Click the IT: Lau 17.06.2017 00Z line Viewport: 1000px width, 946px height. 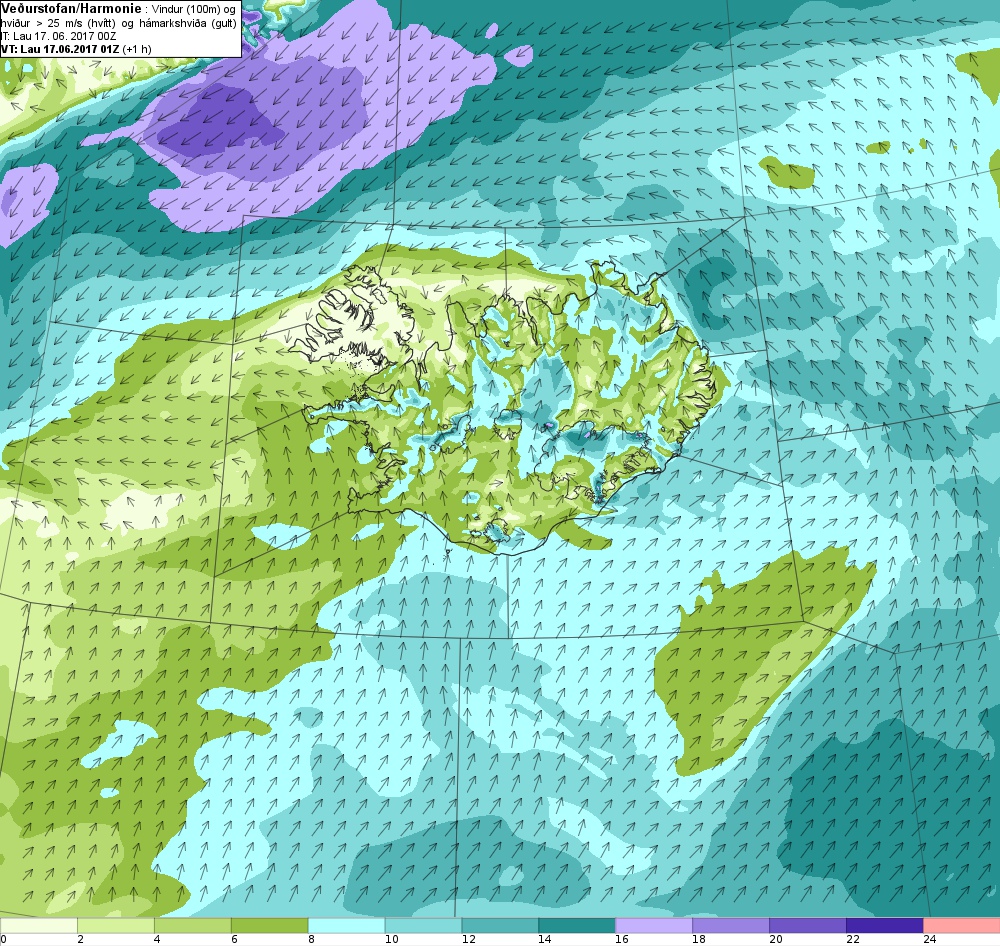[x=58, y=36]
